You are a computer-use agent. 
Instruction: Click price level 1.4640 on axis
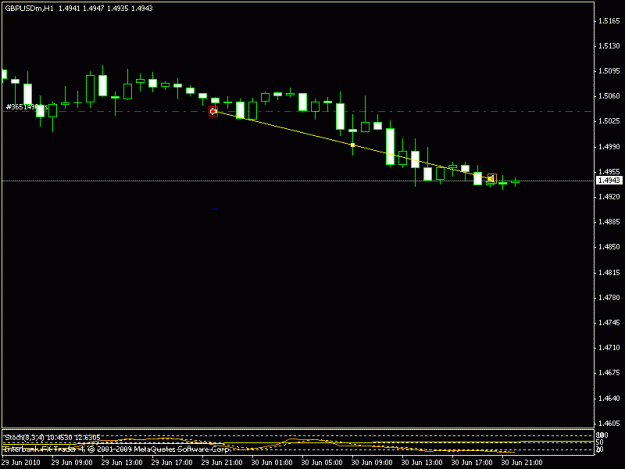(609, 398)
